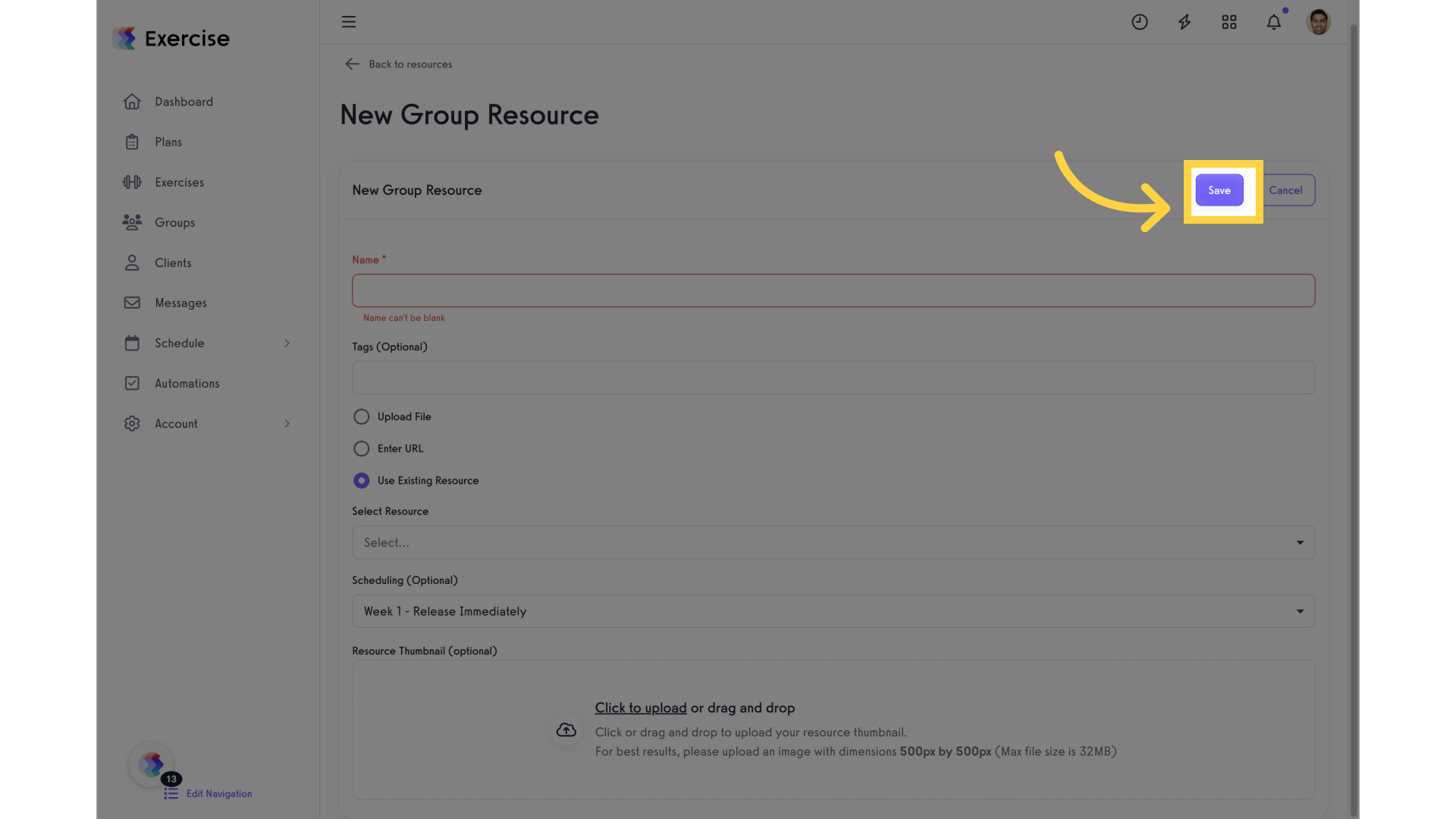The width and height of the screenshot is (1456, 819).
Task: Click the cloud upload icon
Action: click(566, 730)
